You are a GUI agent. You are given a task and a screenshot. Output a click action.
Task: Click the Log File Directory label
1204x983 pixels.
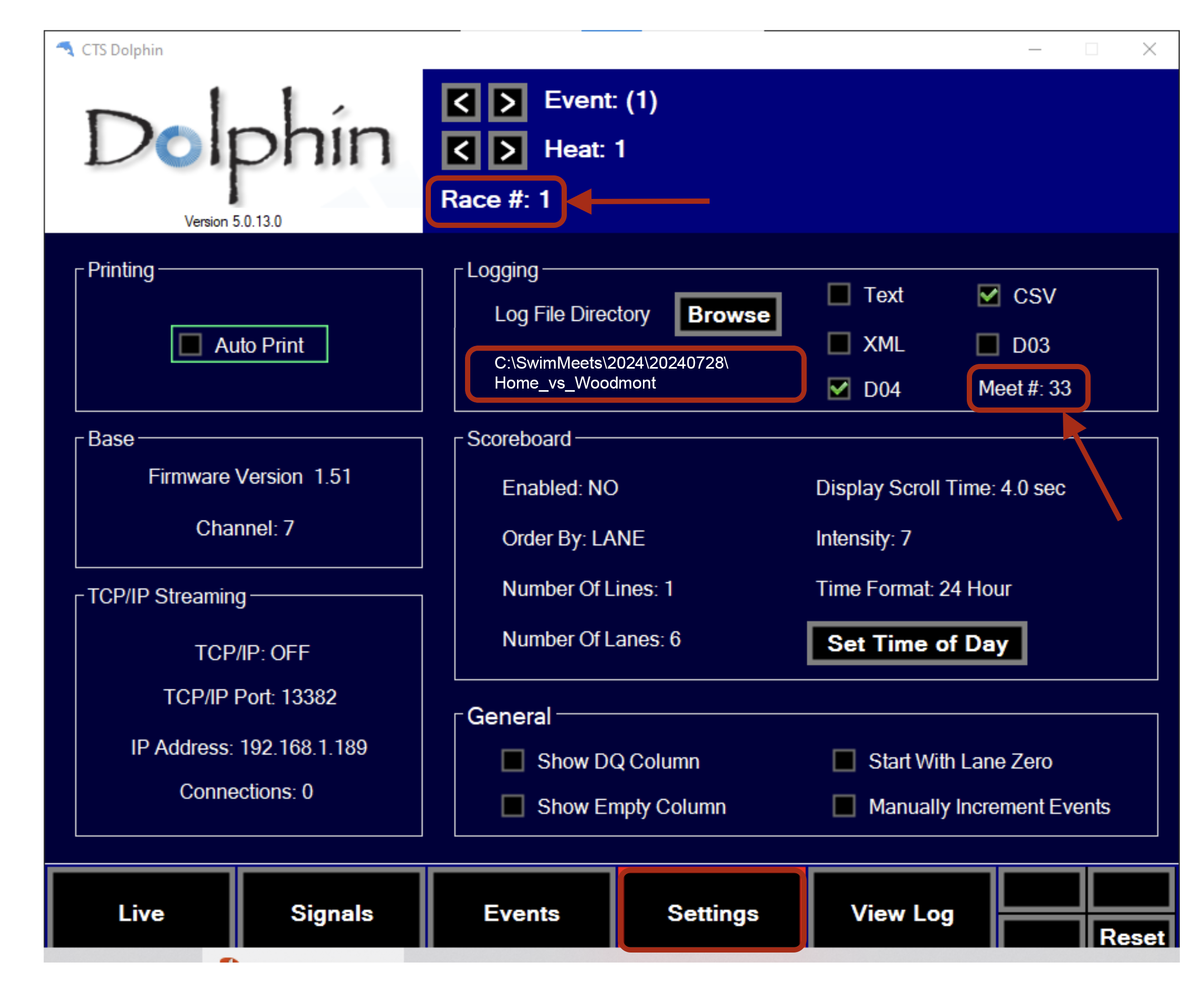click(572, 314)
